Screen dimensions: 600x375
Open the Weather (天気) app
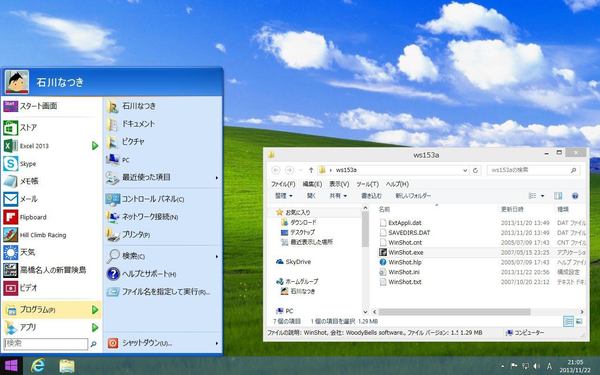[51, 252]
